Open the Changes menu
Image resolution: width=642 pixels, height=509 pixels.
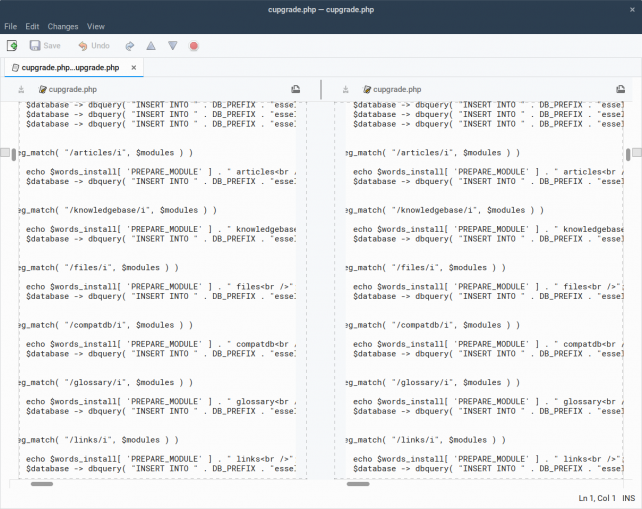[x=62, y=26]
